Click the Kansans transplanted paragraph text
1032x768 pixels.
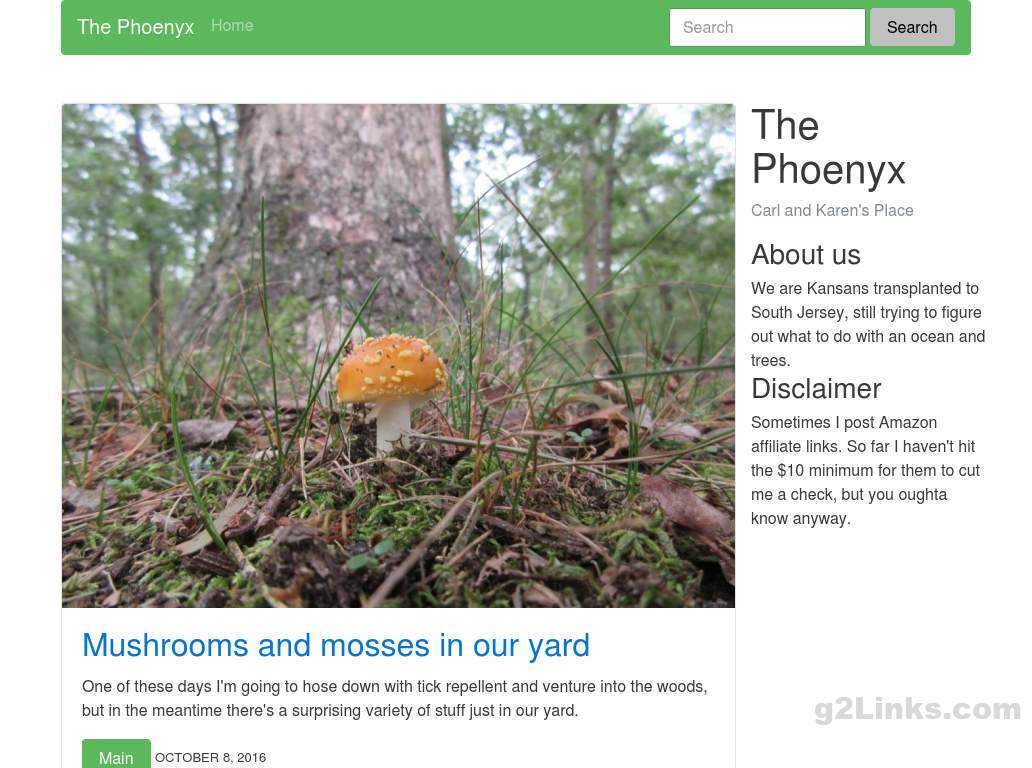867,324
